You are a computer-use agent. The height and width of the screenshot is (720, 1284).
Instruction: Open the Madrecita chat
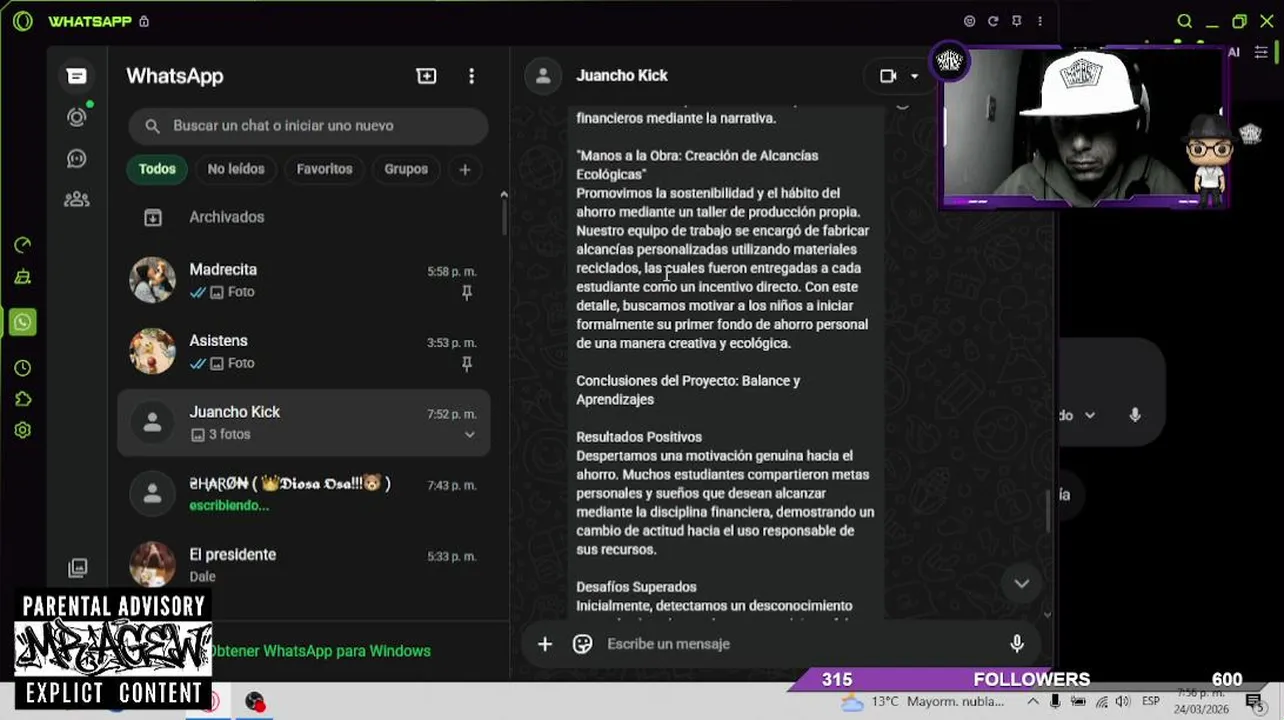point(304,280)
